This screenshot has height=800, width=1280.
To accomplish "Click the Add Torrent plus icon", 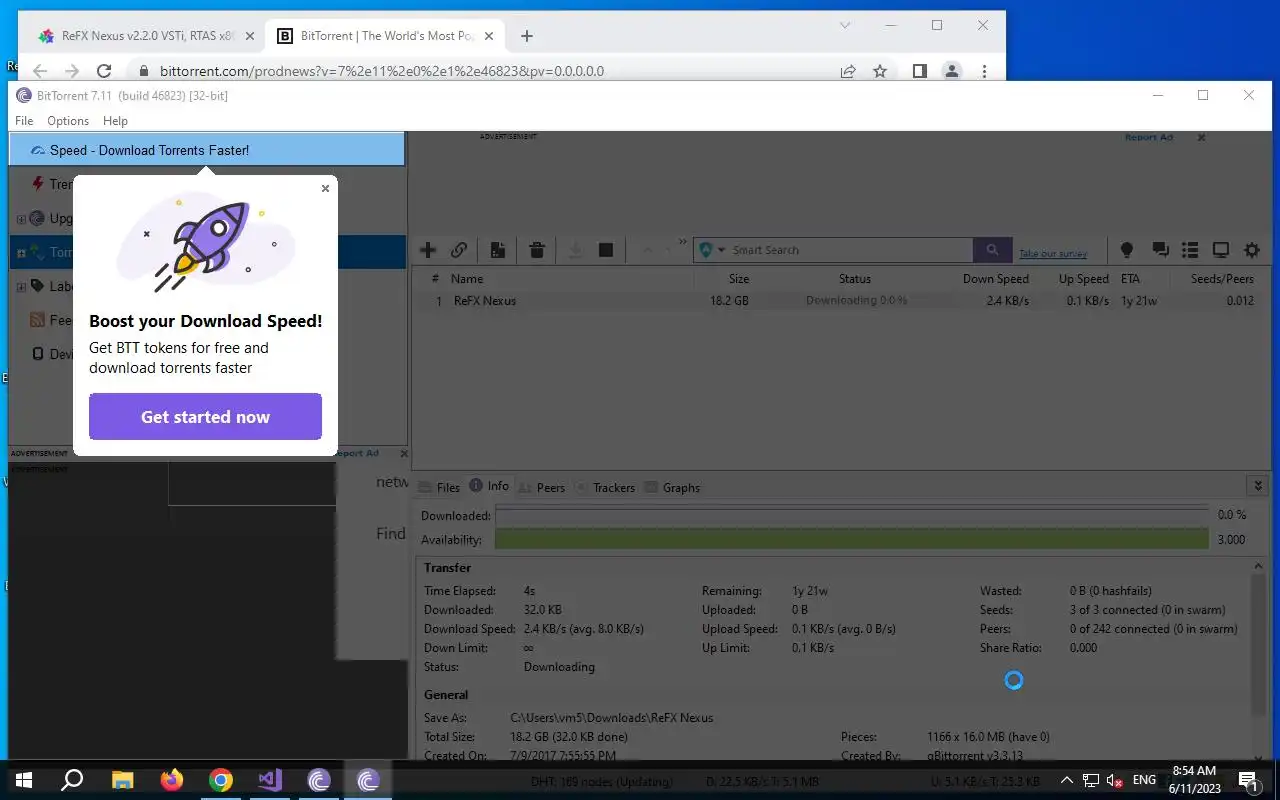I will pos(428,250).
